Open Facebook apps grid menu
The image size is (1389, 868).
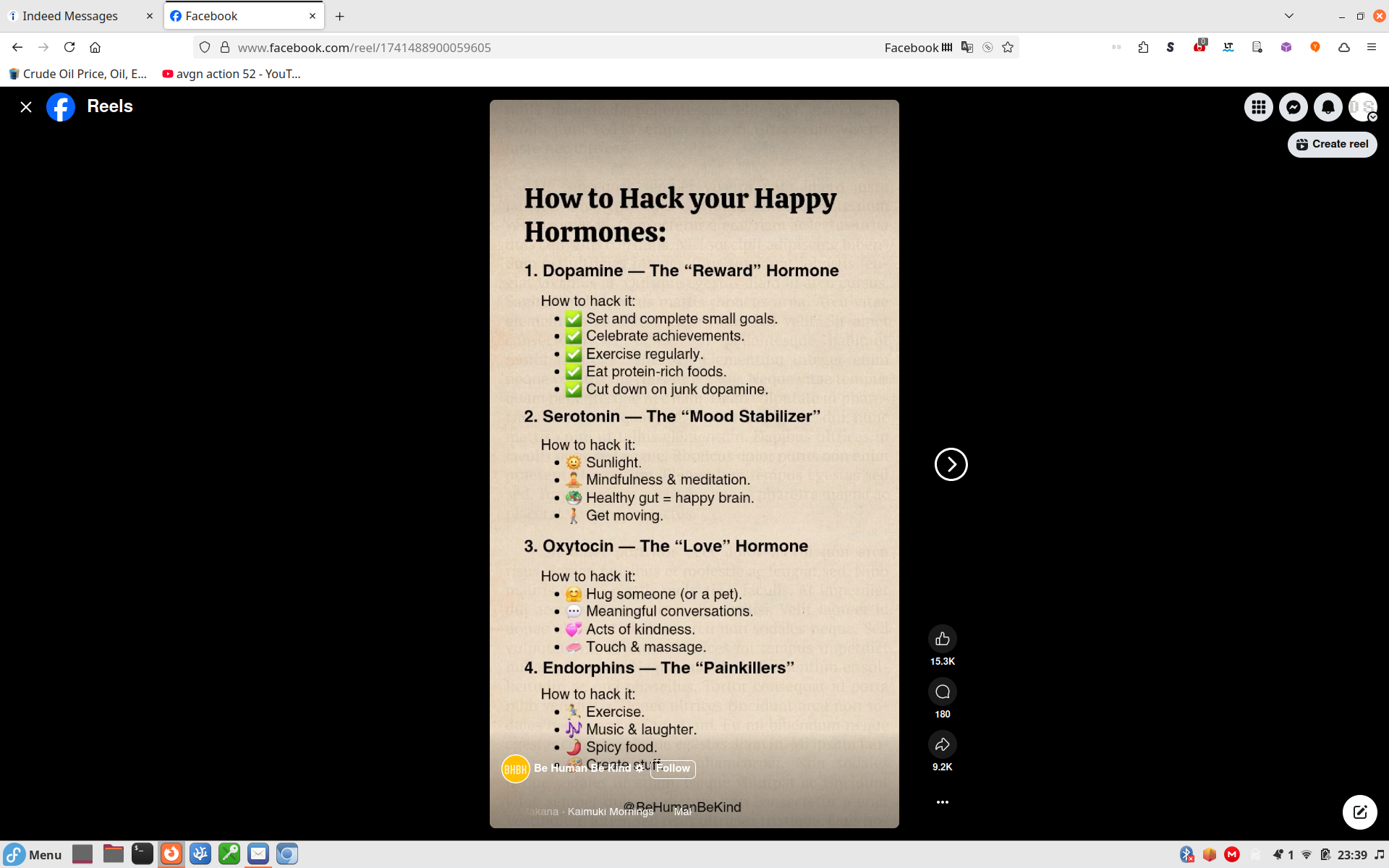tap(1258, 107)
